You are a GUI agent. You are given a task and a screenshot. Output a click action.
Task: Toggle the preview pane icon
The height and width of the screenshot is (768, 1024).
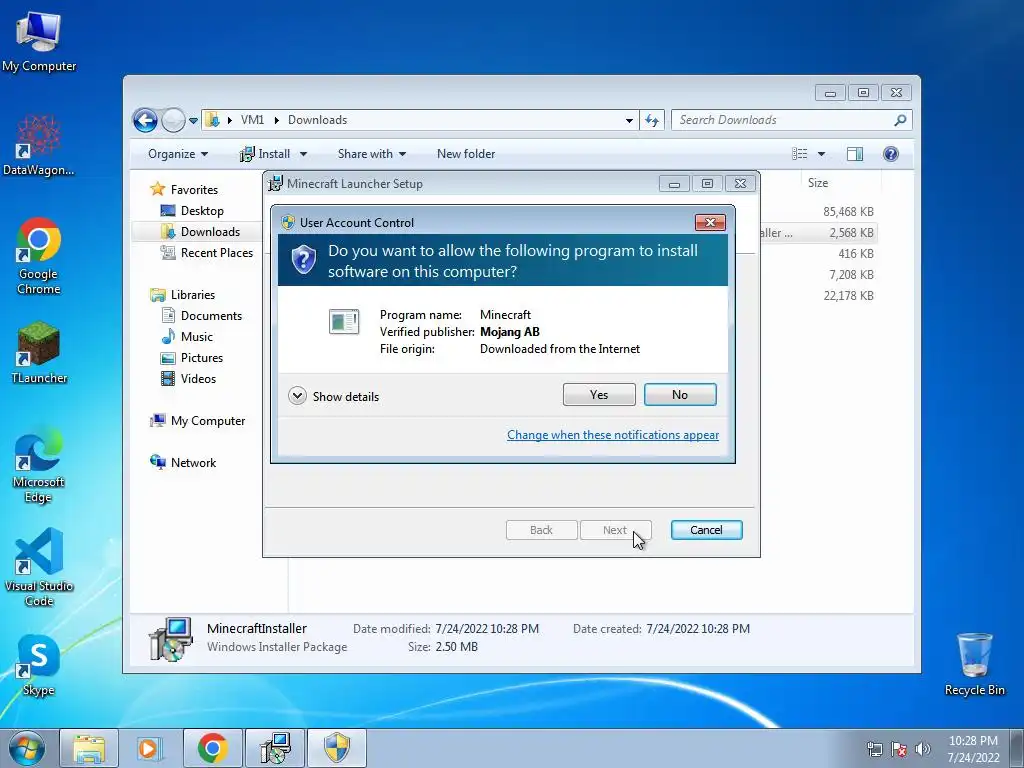click(x=854, y=154)
